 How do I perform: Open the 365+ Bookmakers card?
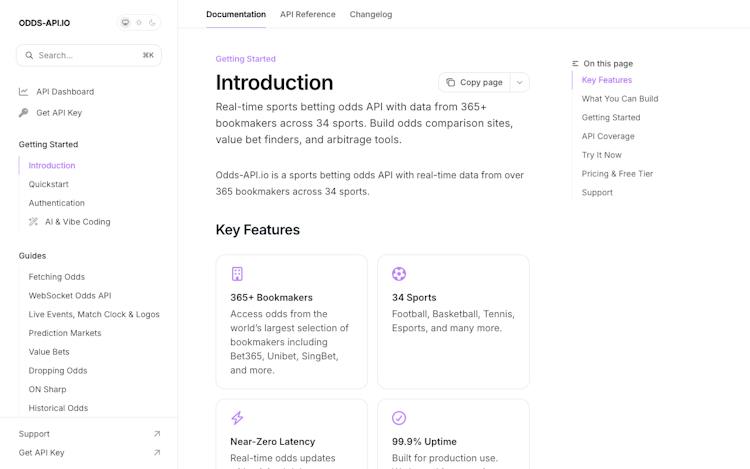coord(292,322)
